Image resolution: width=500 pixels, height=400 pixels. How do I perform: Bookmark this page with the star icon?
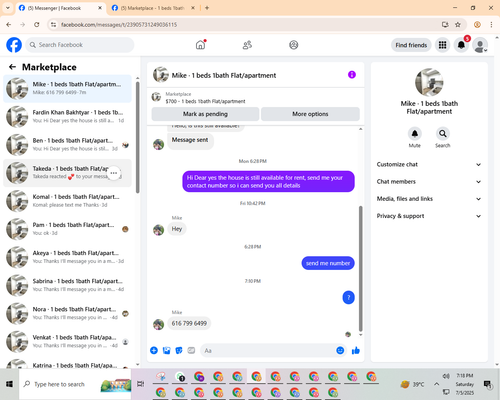pos(458,24)
